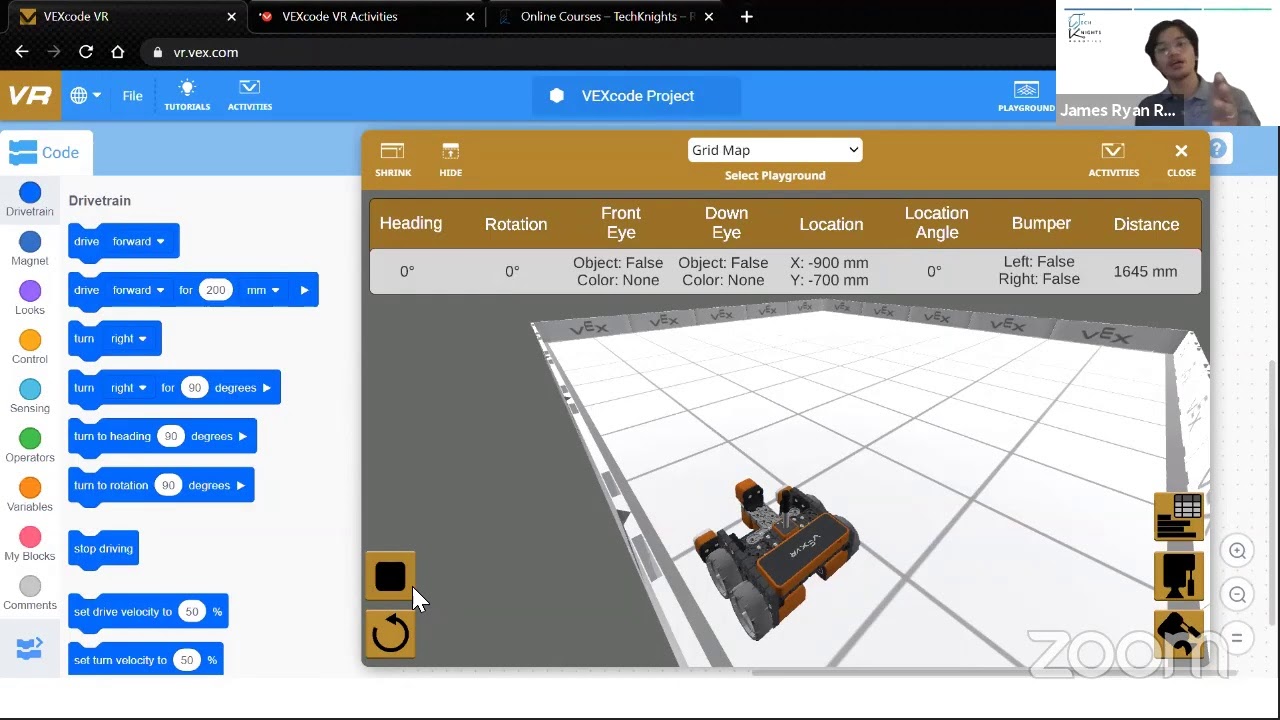Screen dimensions: 1280x720
Task: Close the VEXcode VR browser tab
Action: [x=232, y=17]
